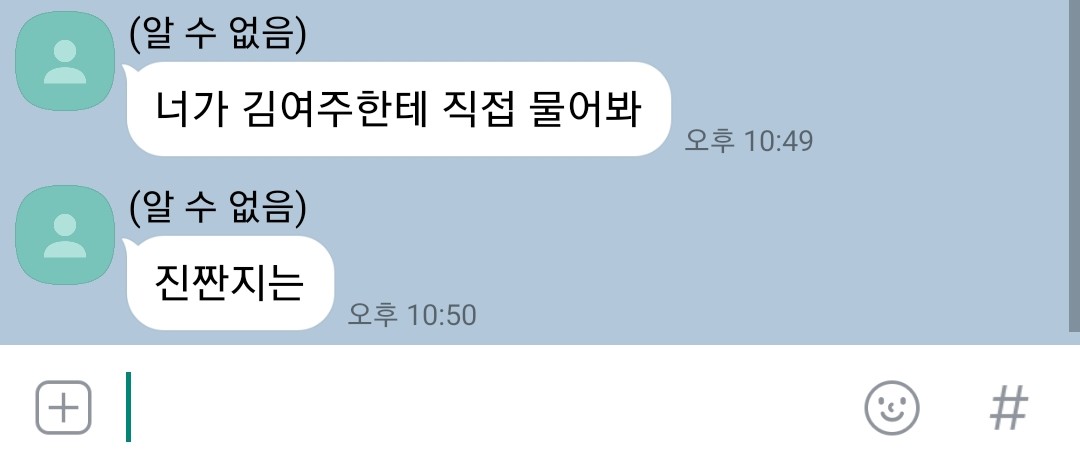Viewport: 1080px width, 465px height.
Task: Click sender name '(알 수 없음)' above 진짜지는
Action: 218,207
